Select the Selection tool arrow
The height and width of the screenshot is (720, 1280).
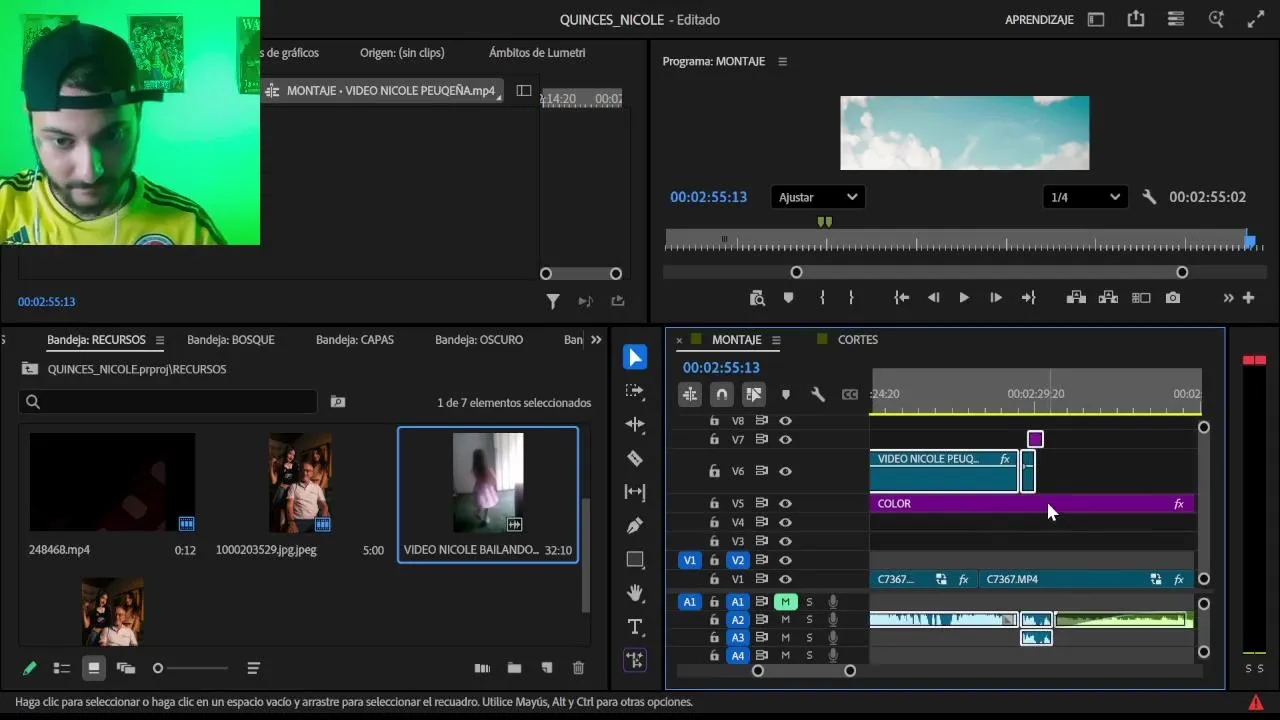(x=635, y=357)
